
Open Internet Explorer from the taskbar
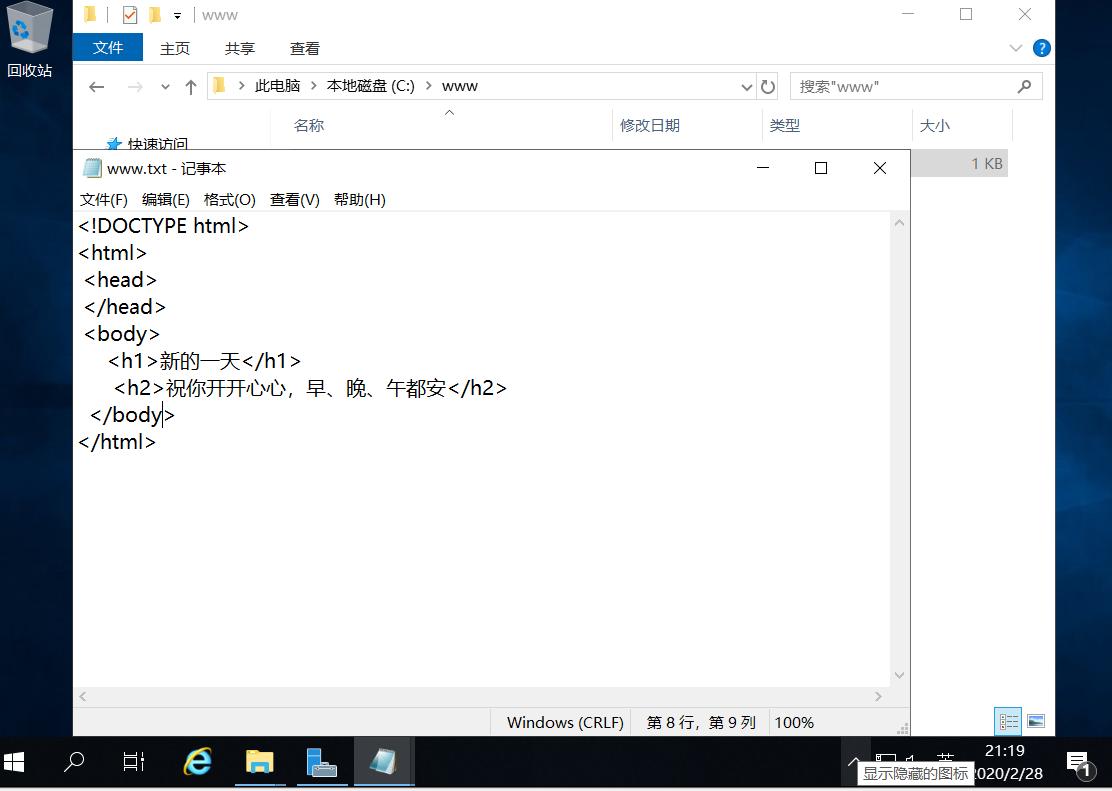197,762
